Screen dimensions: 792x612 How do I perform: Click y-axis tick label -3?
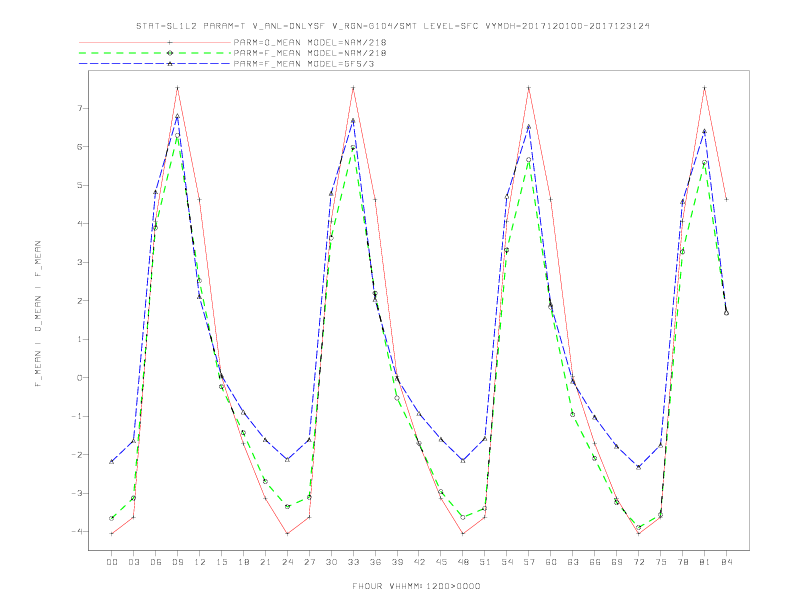coord(77,493)
